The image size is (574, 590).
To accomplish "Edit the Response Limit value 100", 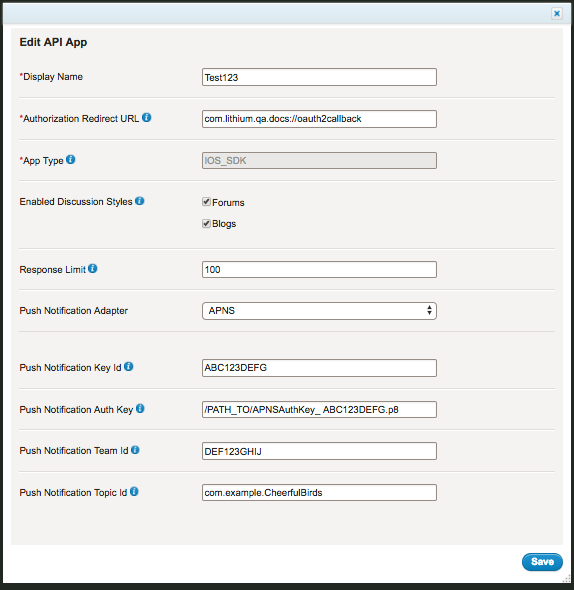I will (319, 269).
